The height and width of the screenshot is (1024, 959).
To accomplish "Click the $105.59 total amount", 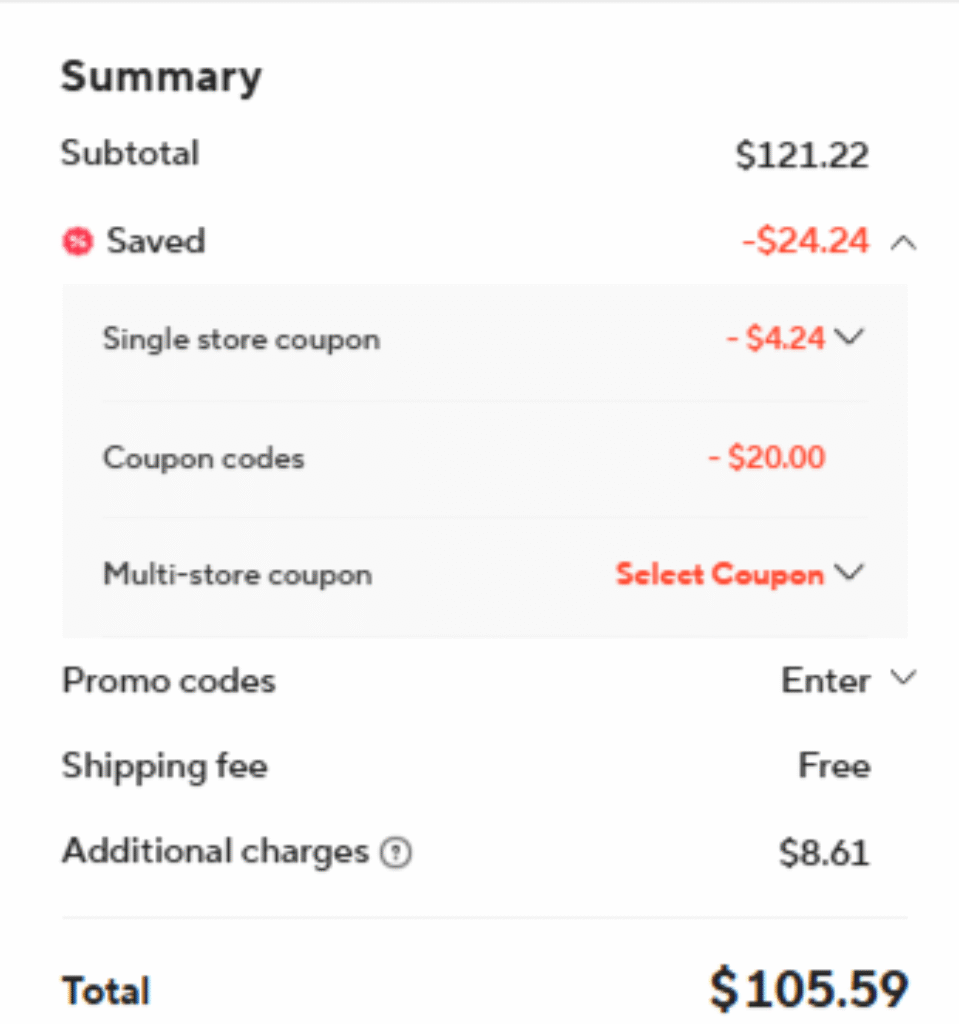I will coord(809,989).
